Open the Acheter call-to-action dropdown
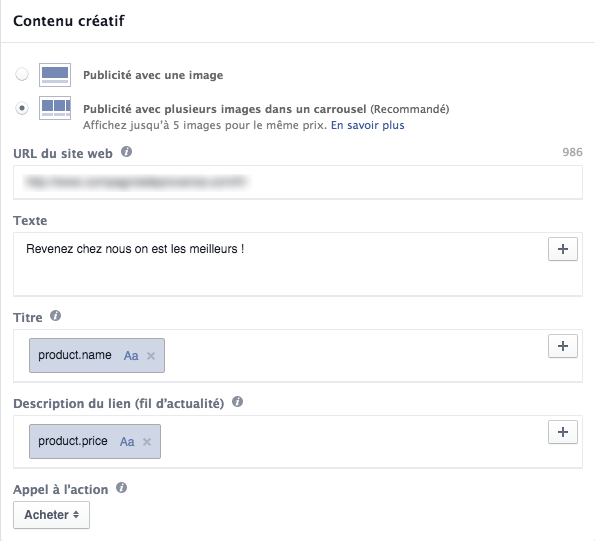Screen dimensions: 595x541 pos(52,515)
